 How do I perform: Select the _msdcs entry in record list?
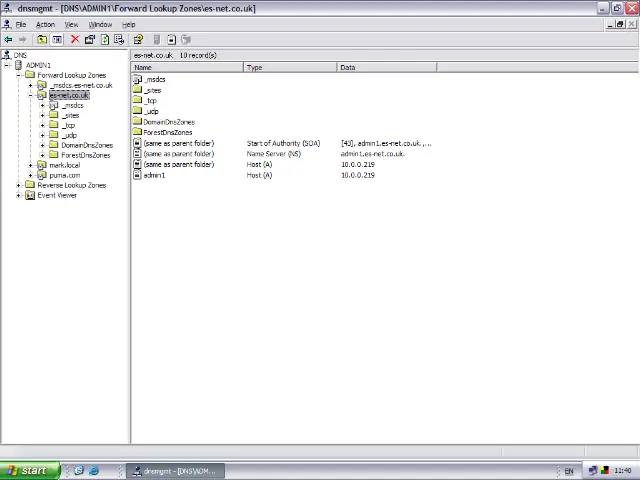pyautogui.click(x=149, y=80)
